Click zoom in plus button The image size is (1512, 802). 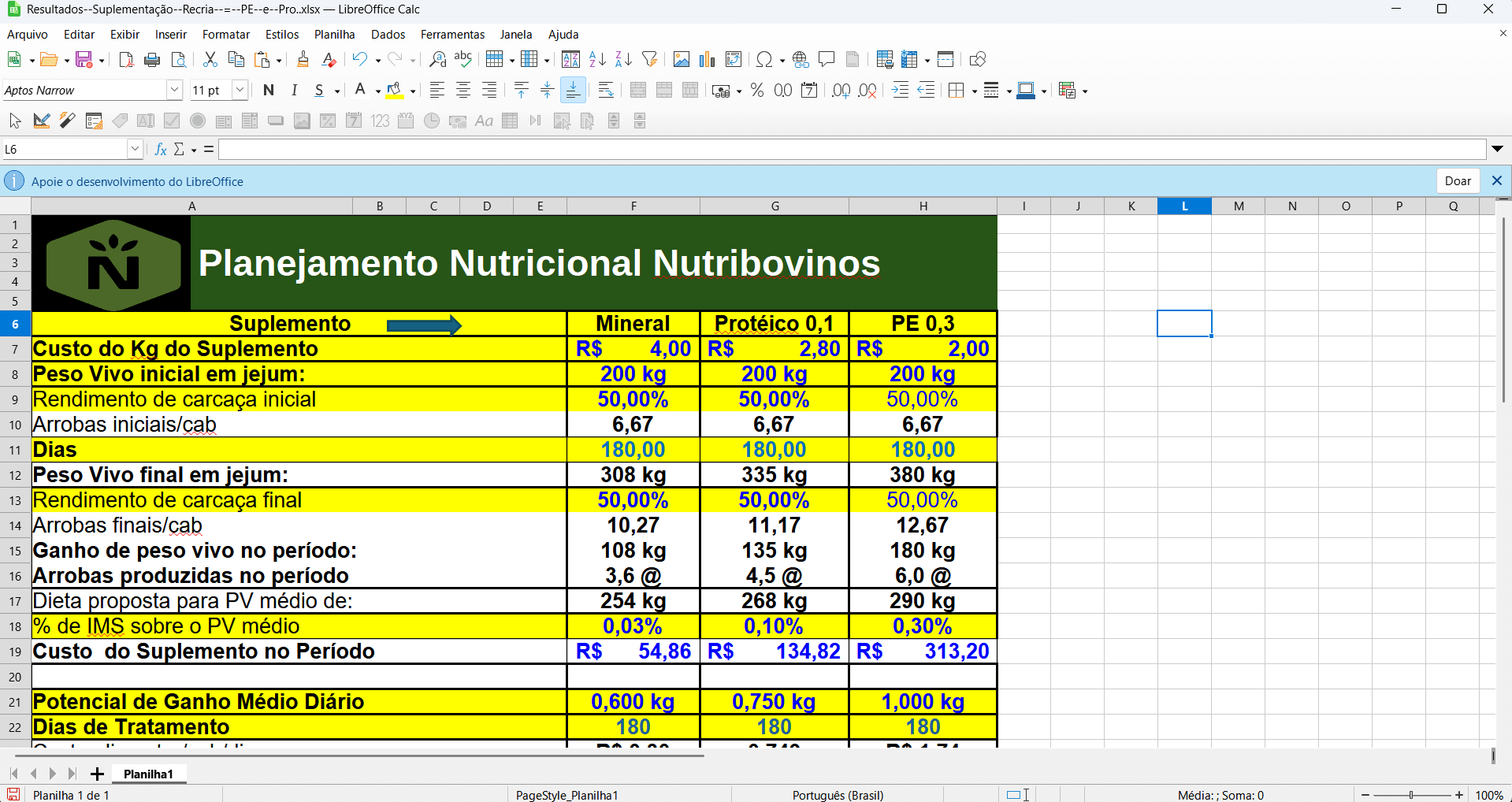(1459, 795)
